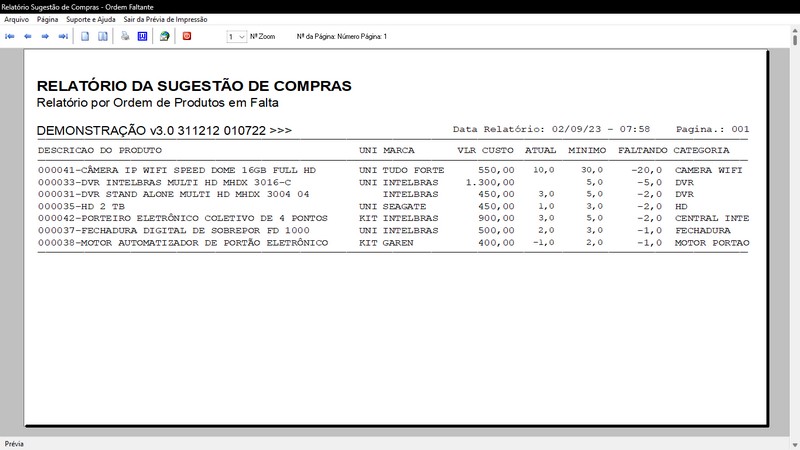The width and height of the screenshot is (800, 450).
Task: Click the 'FECHADURA' category cell
Action: pos(703,230)
